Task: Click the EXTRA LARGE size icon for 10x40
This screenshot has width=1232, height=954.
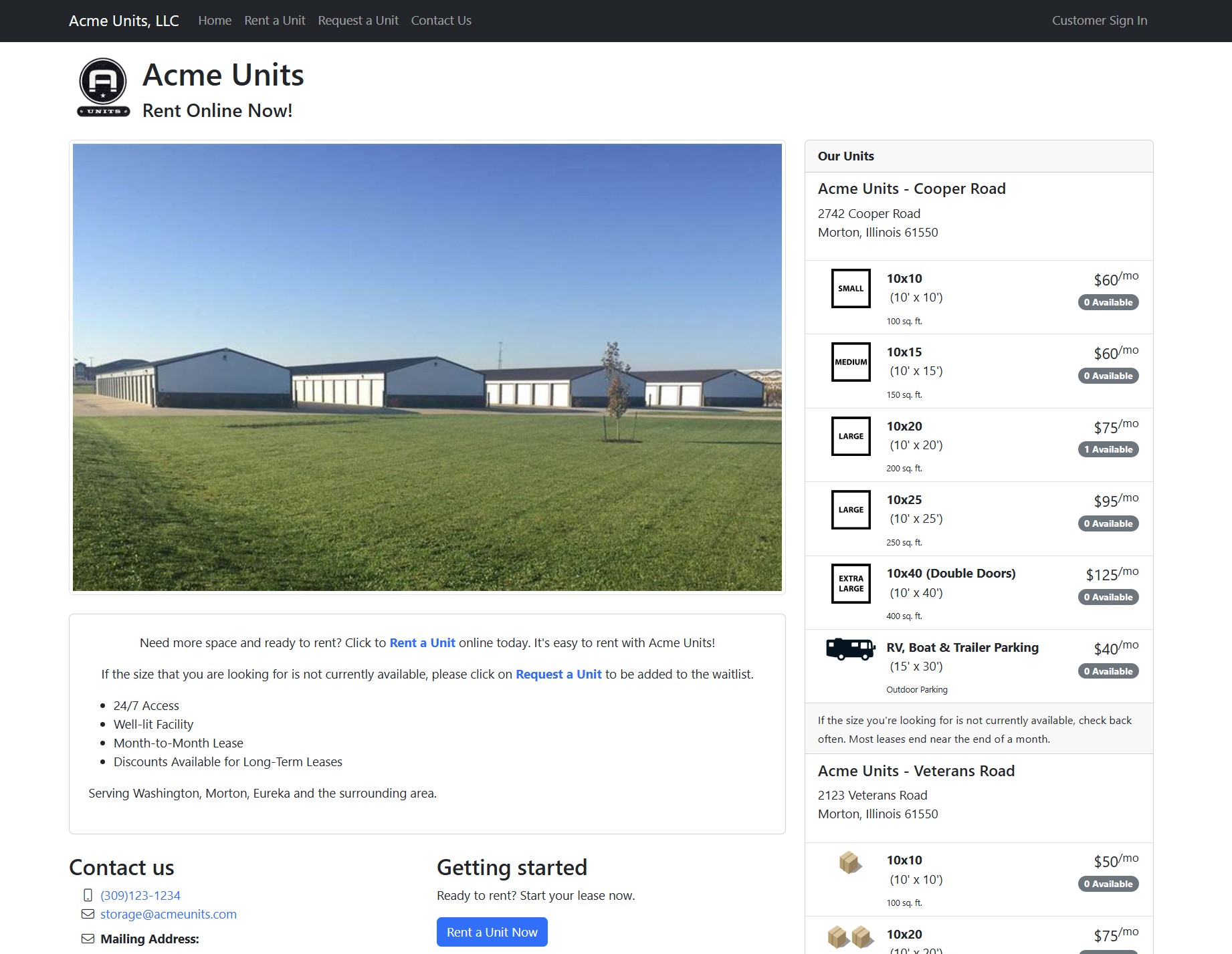Action: [851, 584]
